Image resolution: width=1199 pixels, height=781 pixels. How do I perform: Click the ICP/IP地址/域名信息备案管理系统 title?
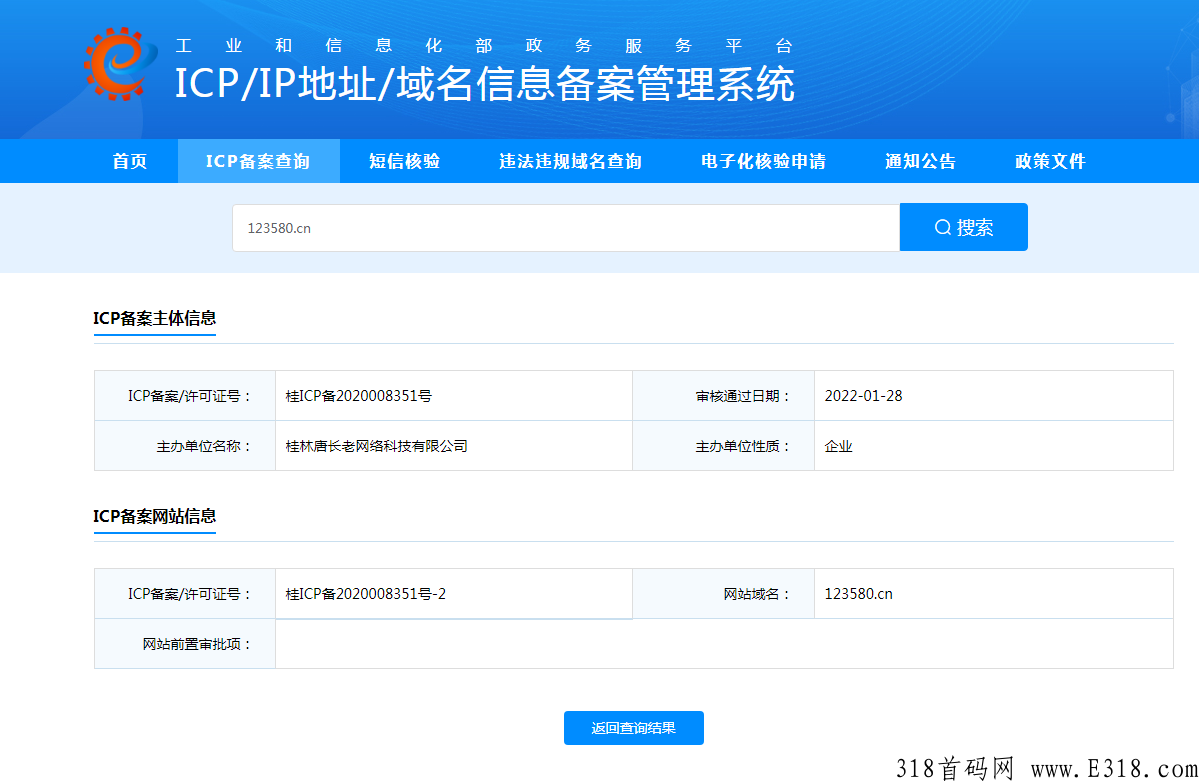pos(485,83)
